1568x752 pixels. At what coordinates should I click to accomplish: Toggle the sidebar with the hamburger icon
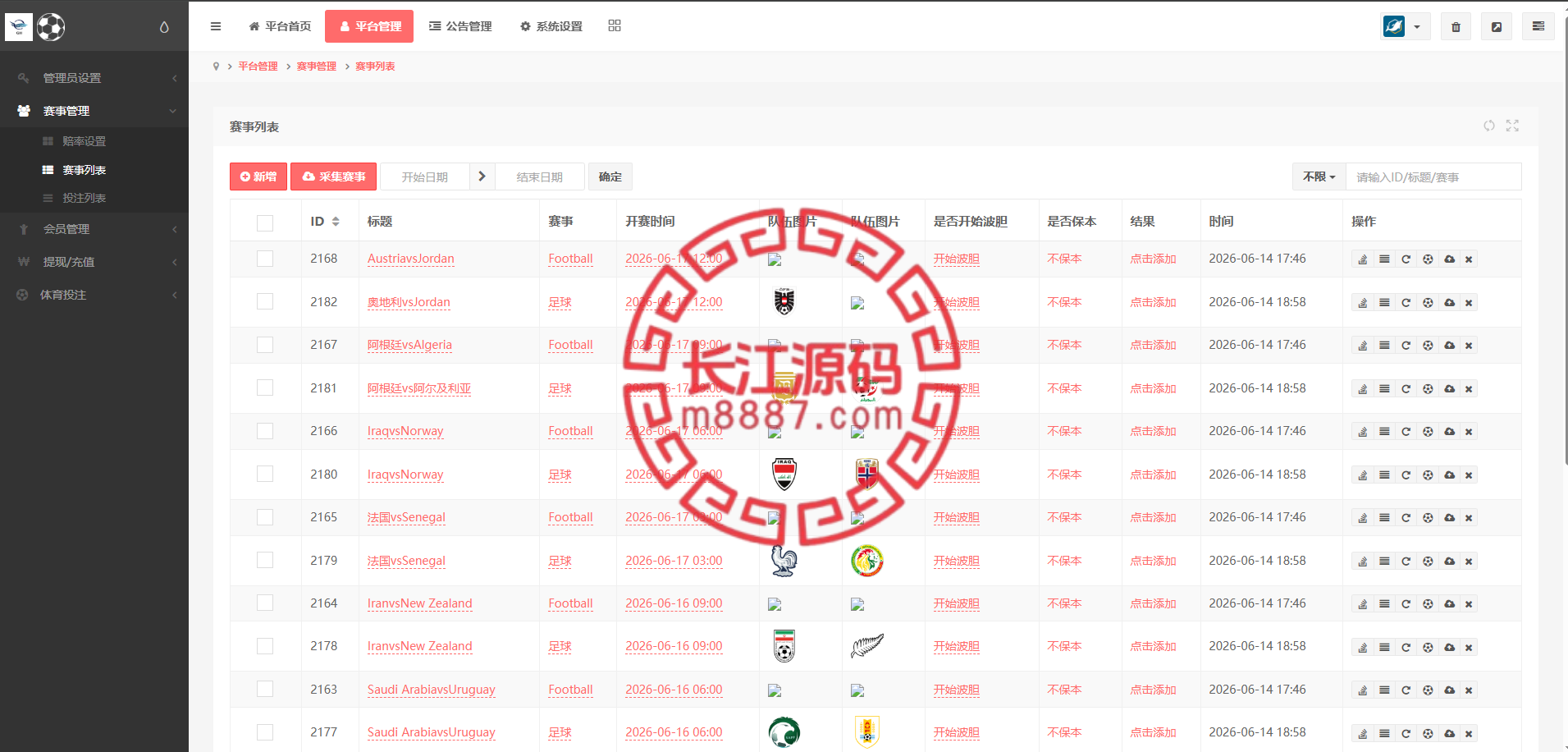click(x=216, y=26)
